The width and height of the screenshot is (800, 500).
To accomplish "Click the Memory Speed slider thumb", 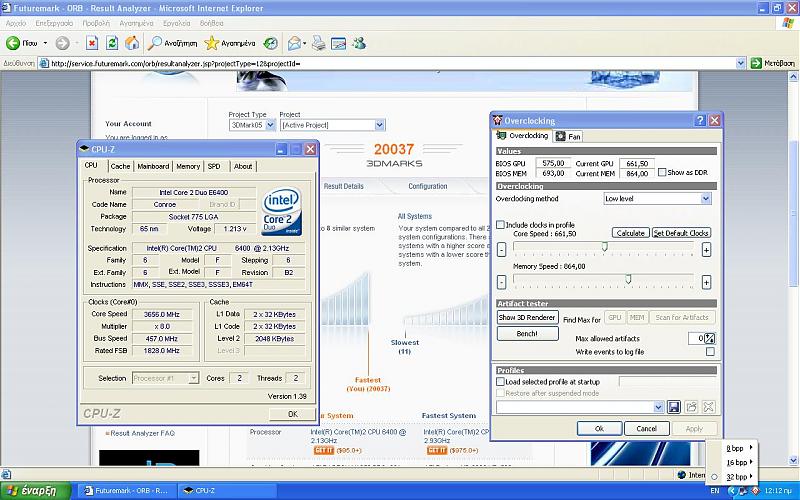I will [x=629, y=279].
